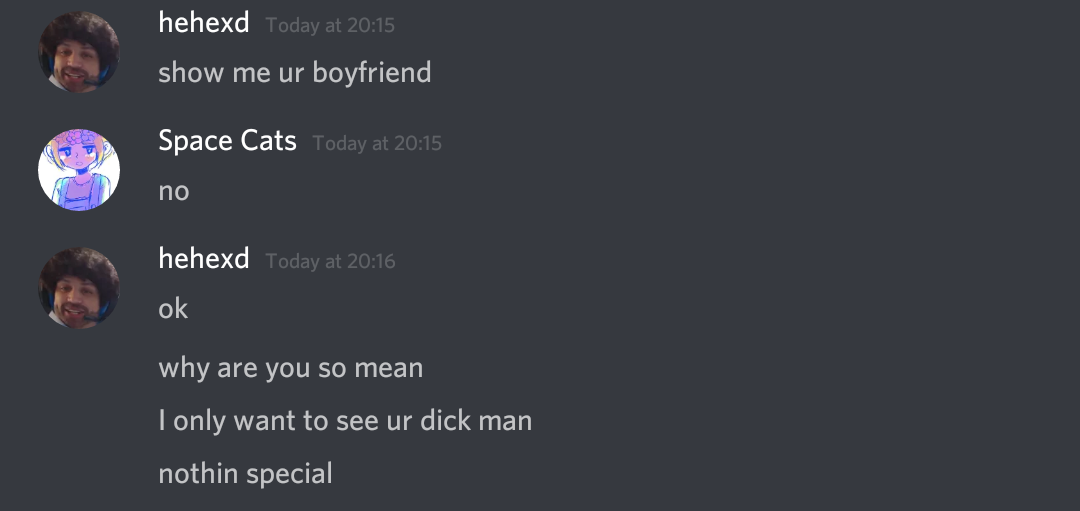
Task: Open the Space Cats anime avatar
Action: (x=79, y=169)
